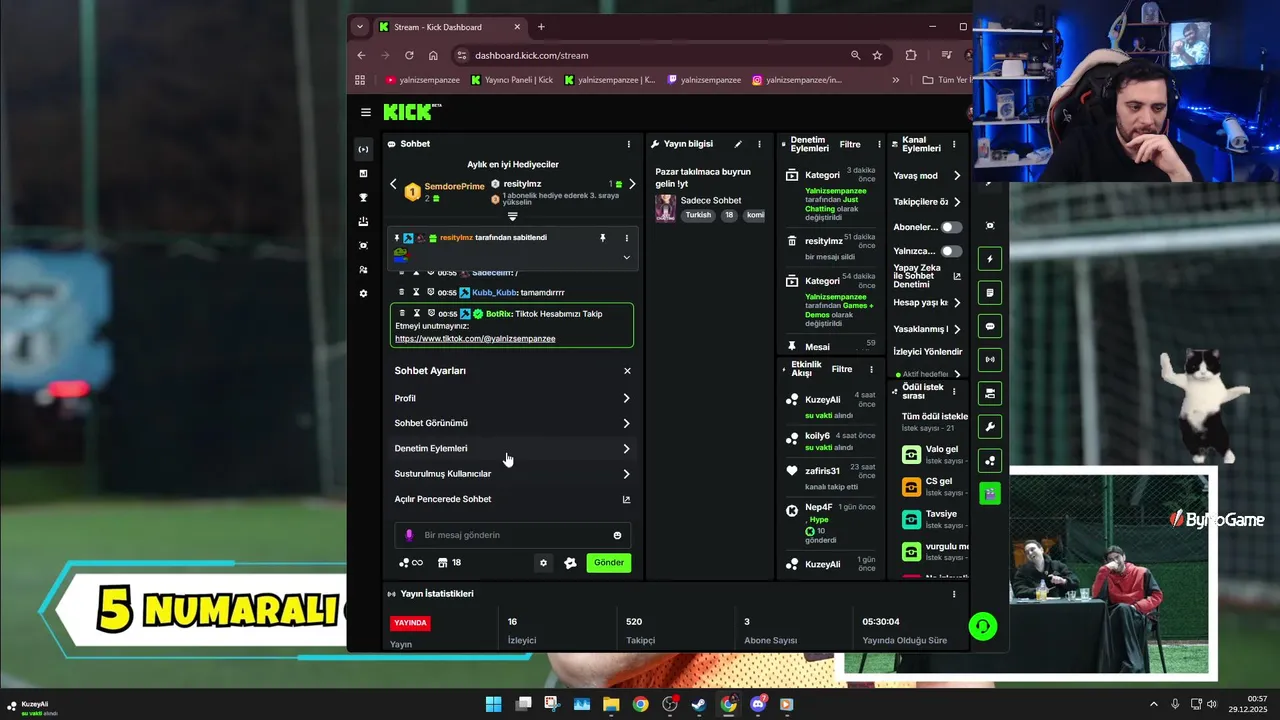Expand the Takipçilere özel option

pos(928,202)
